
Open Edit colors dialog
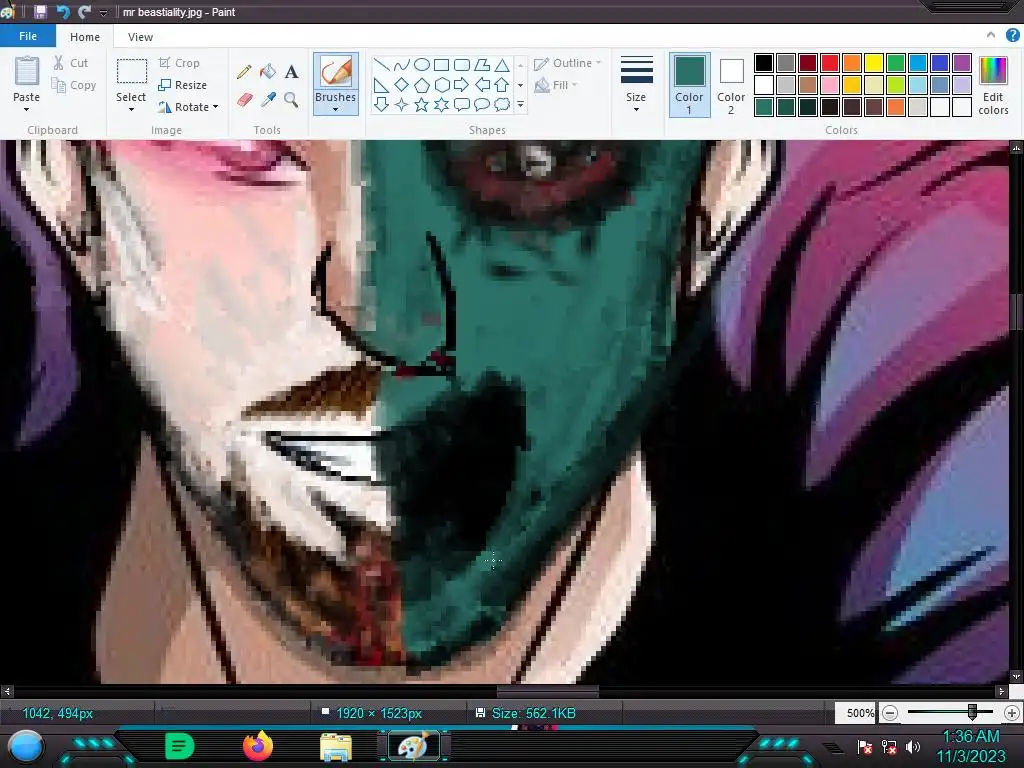[x=993, y=85]
